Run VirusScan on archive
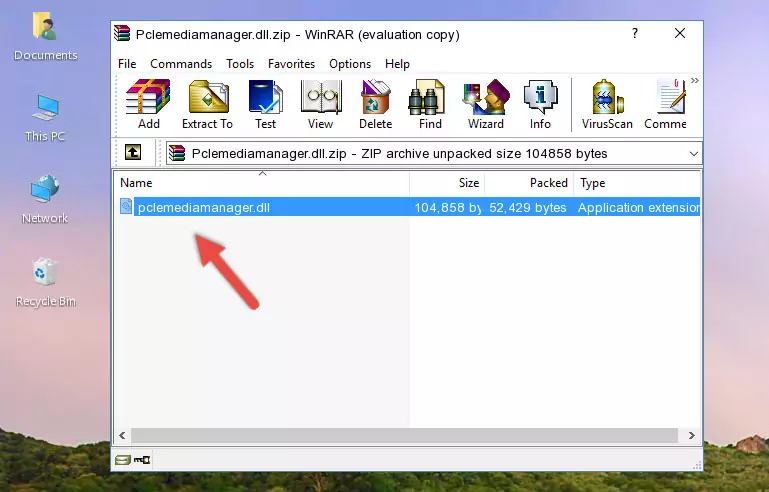 (607, 104)
